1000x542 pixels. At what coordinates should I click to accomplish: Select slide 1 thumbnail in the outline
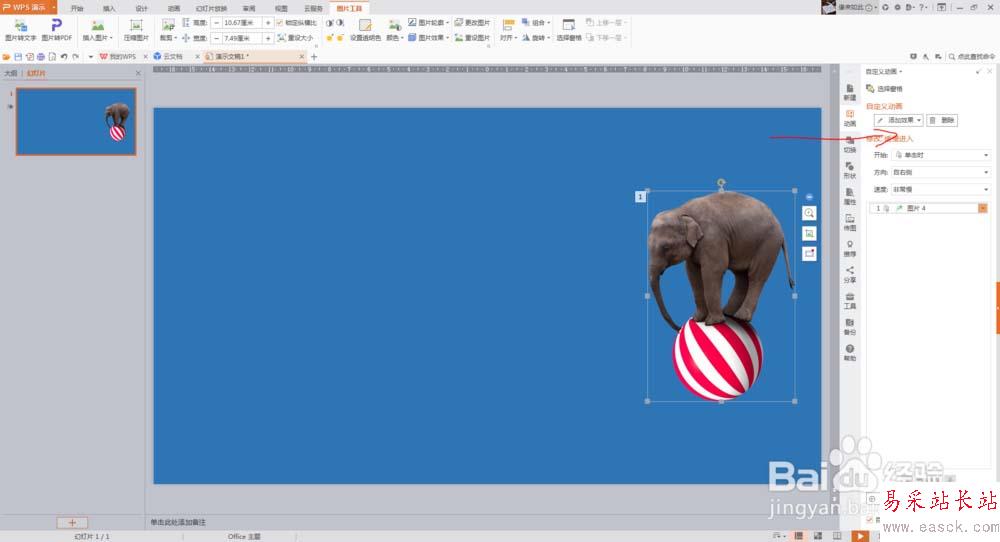coord(76,121)
